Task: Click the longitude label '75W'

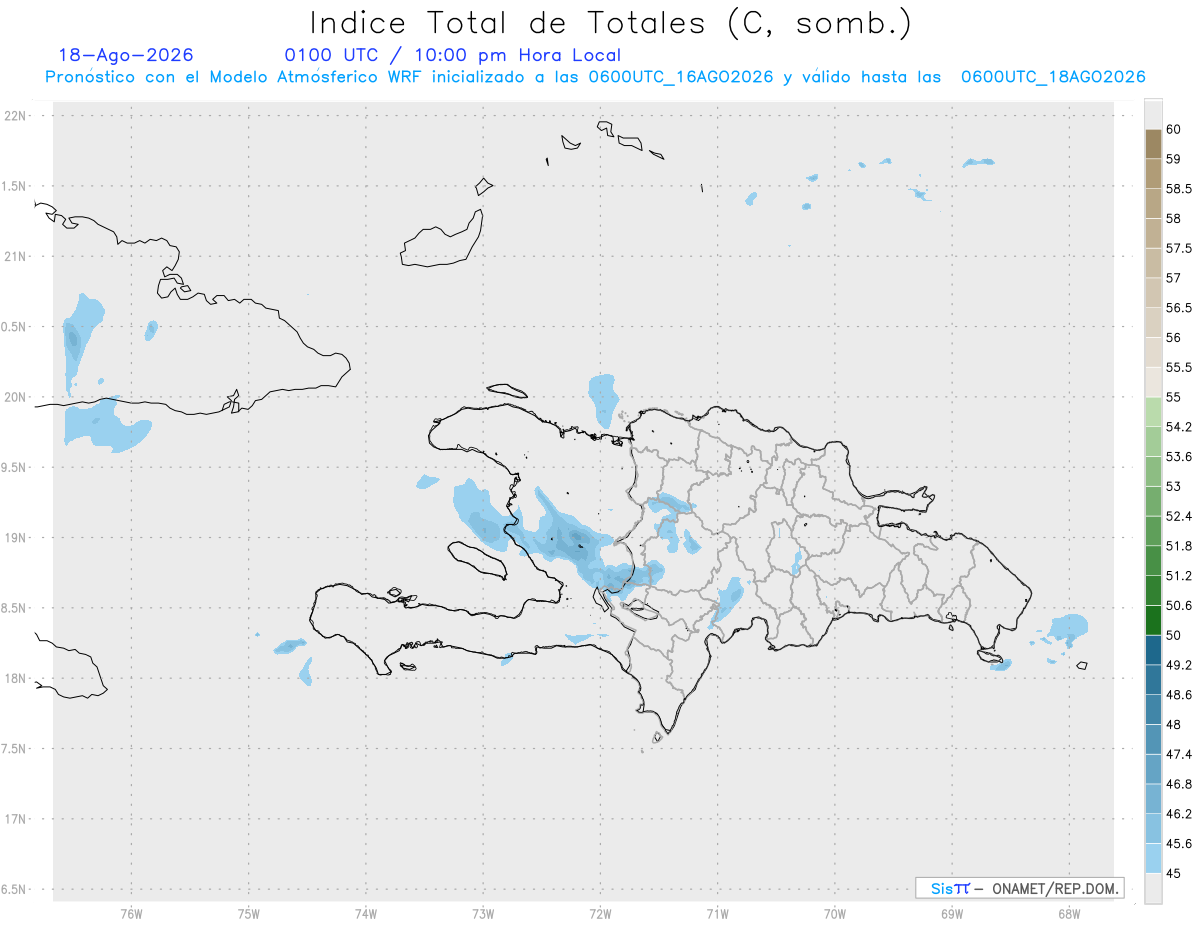Action: click(x=248, y=914)
